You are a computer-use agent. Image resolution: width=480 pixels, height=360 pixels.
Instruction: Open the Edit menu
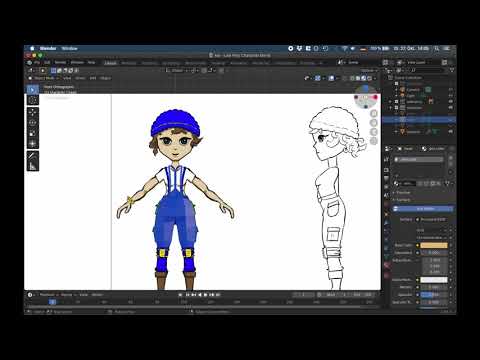click(x=47, y=62)
